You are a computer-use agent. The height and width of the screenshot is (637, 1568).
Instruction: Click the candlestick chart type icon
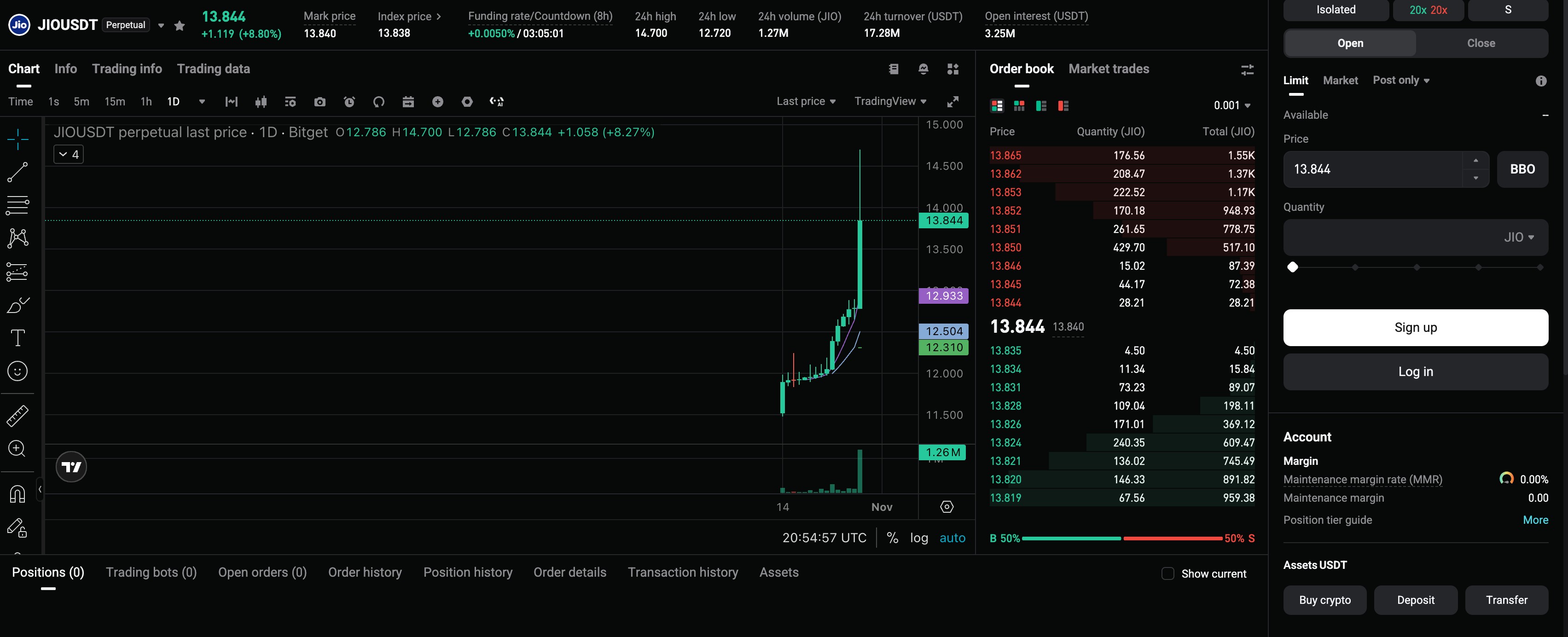(261, 102)
